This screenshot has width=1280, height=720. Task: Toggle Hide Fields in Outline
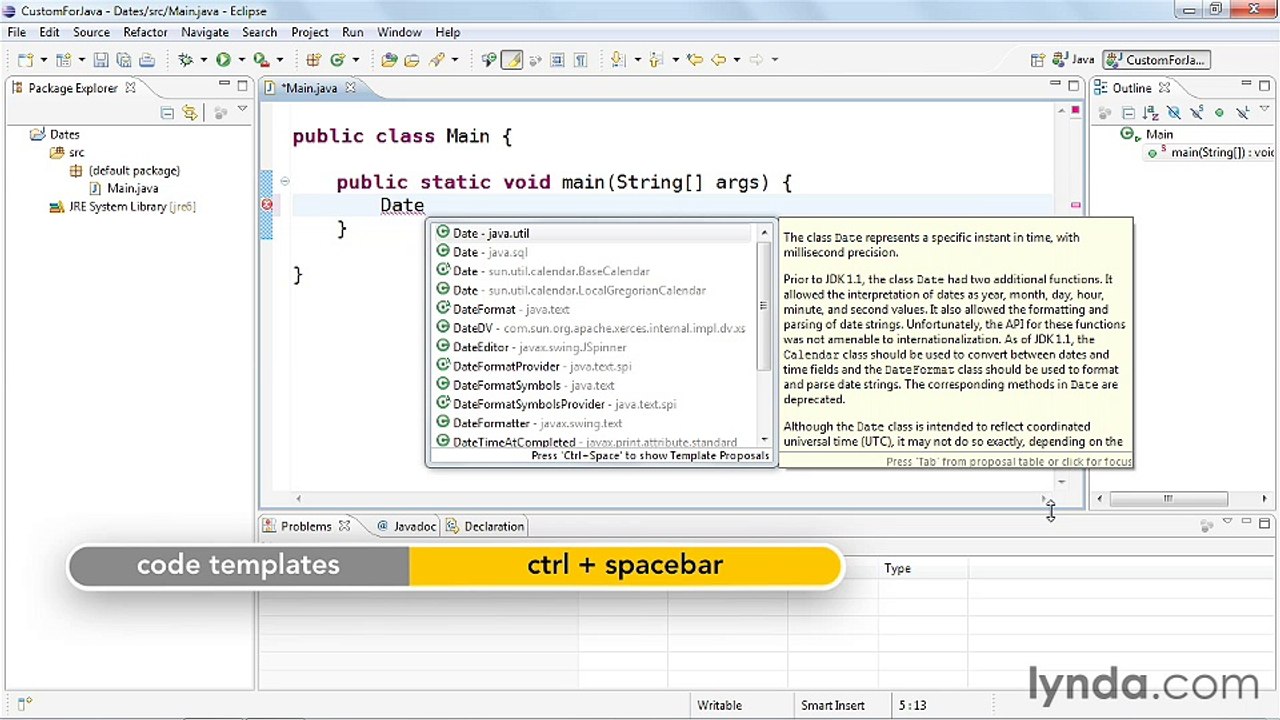pos(1174,112)
